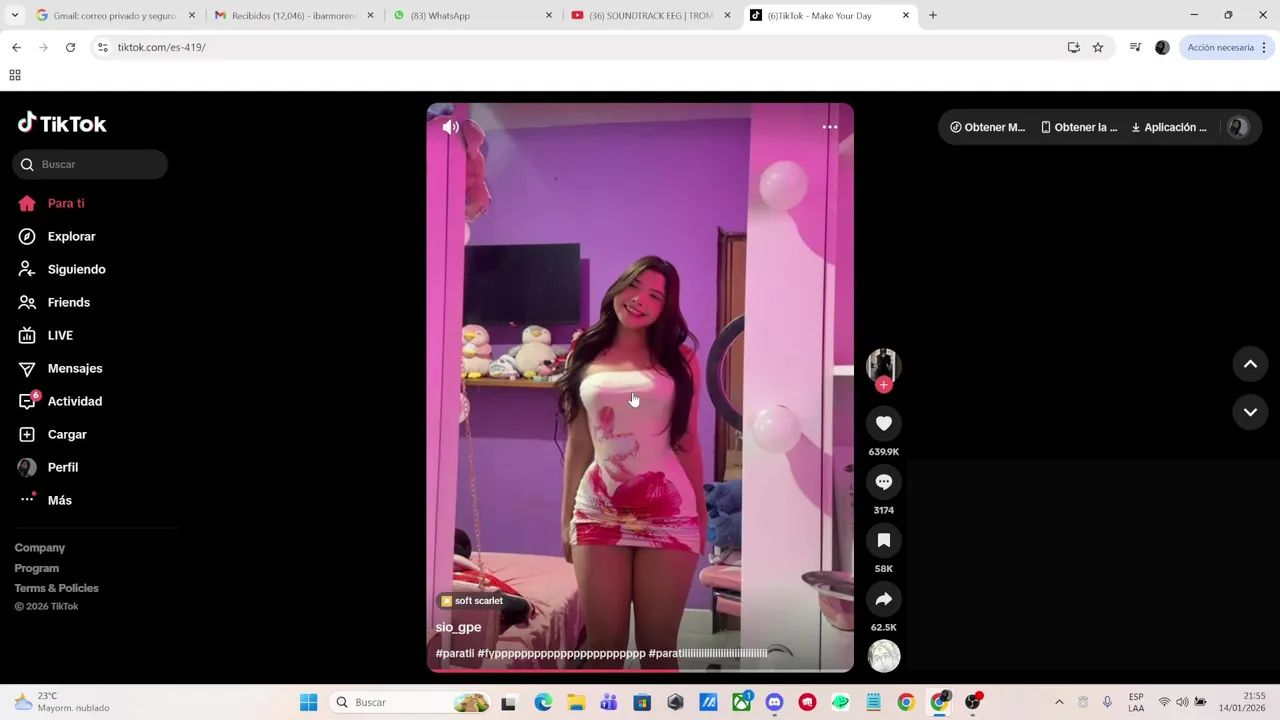Open the volume control in system tray
Screen dimensions: 1280x720
point(1182,702)
